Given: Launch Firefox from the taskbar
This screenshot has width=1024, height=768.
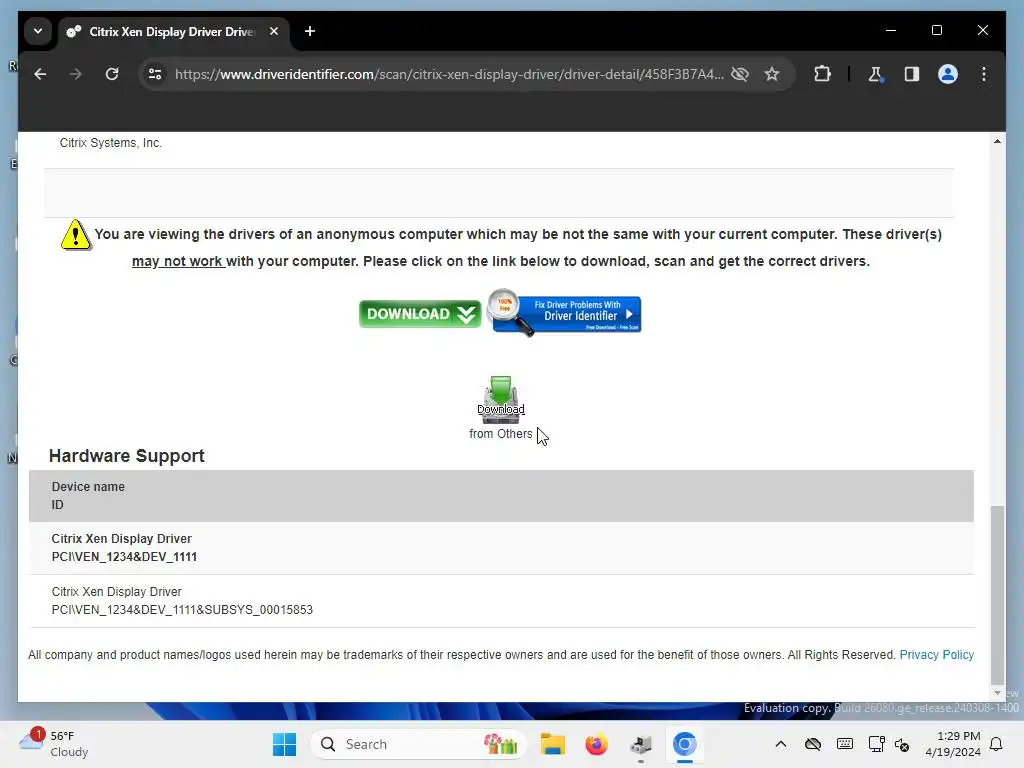Looking at the screenshot, I should click(x=596, y=744).
